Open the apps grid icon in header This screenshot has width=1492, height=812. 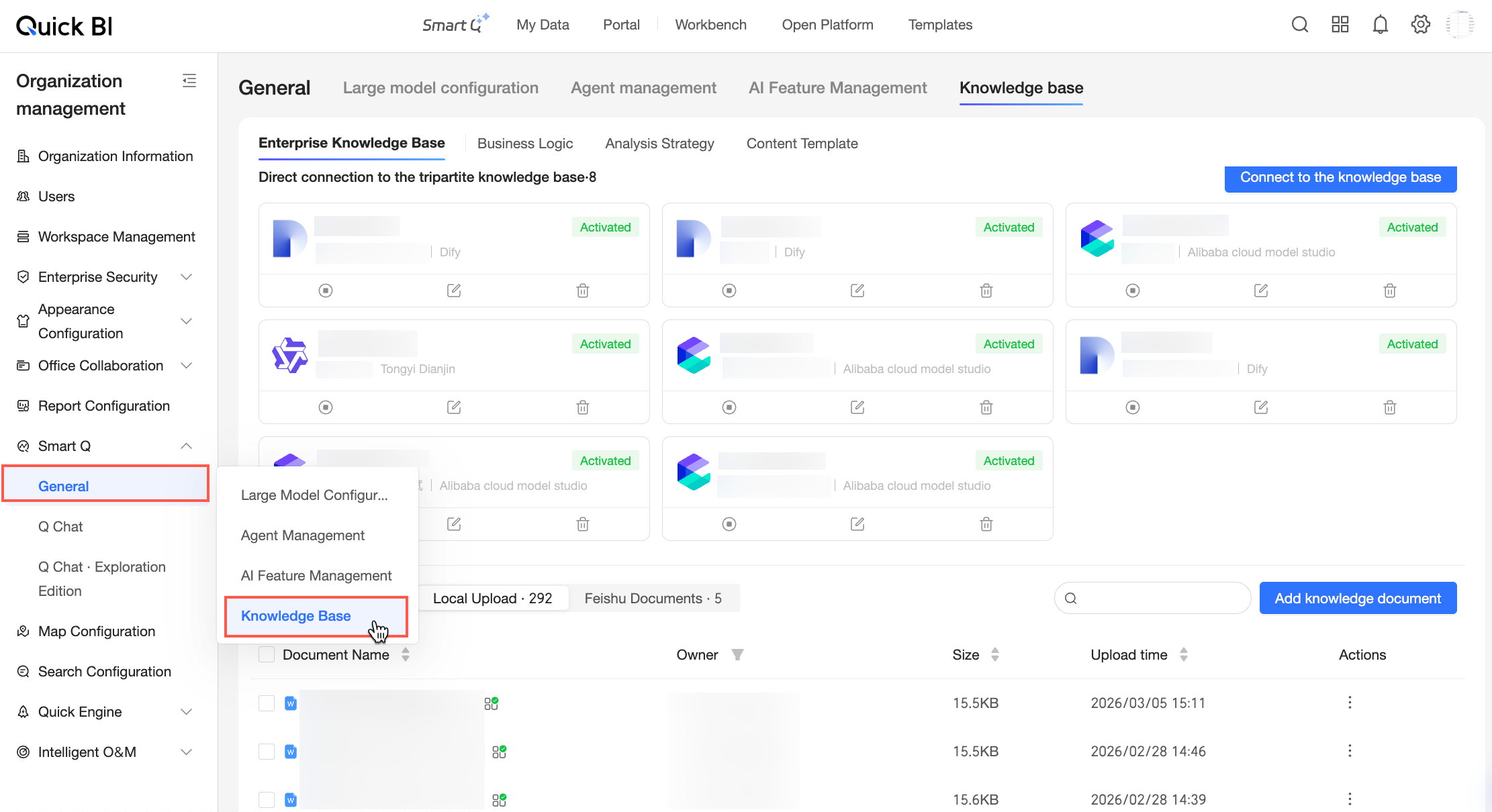[1340, 25]
